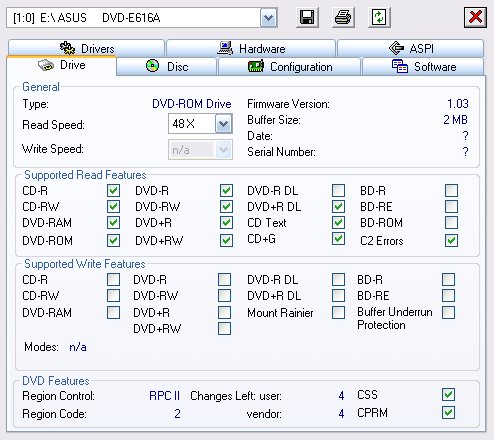Image resolution: width=494 pixels, height=440 pixels.
Task: Toggle the CPRM checkbox
Action: 448,413
